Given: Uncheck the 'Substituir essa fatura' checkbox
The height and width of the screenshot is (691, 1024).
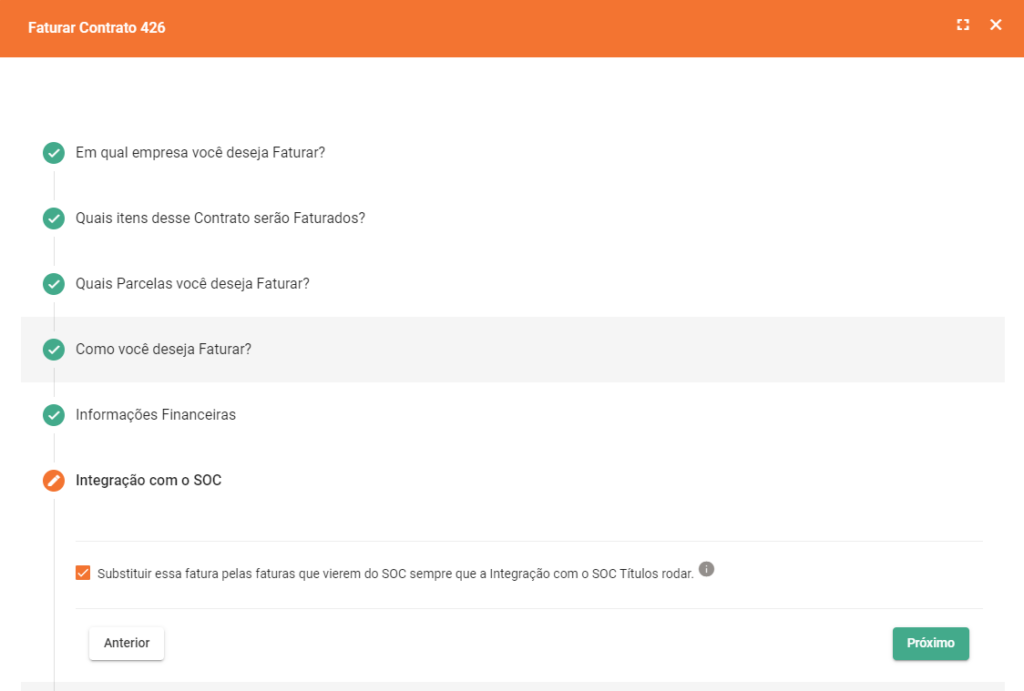Looking at the screenshot, I should (83, 573).
